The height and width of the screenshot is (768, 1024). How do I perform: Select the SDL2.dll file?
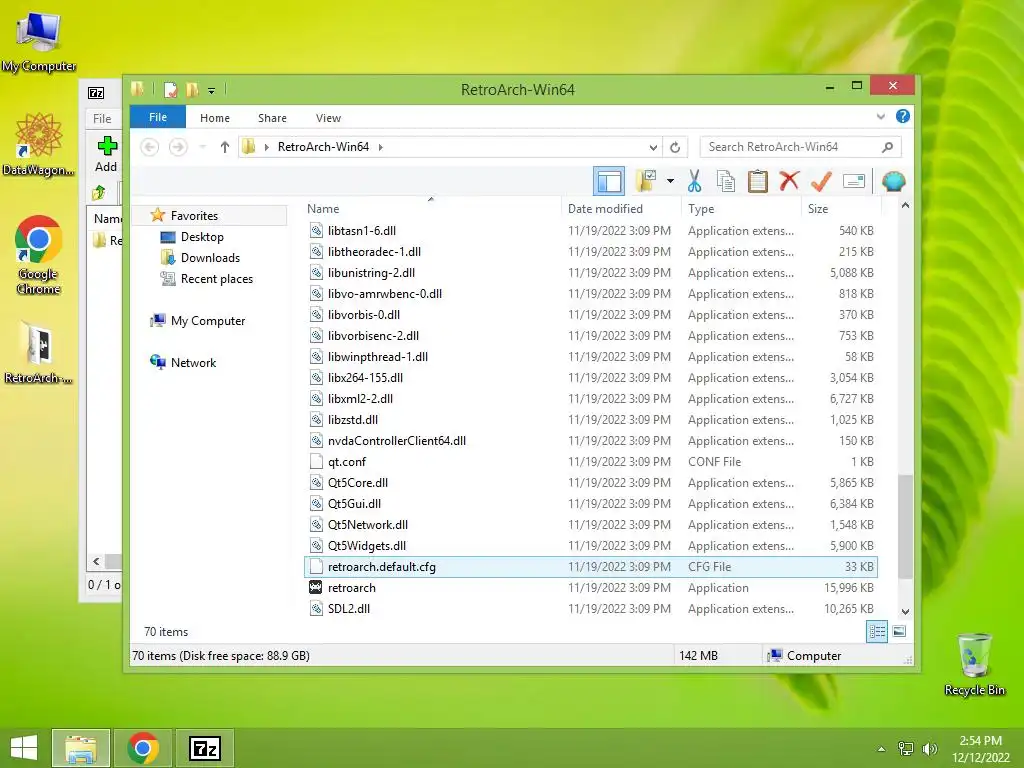pos(591,609)
